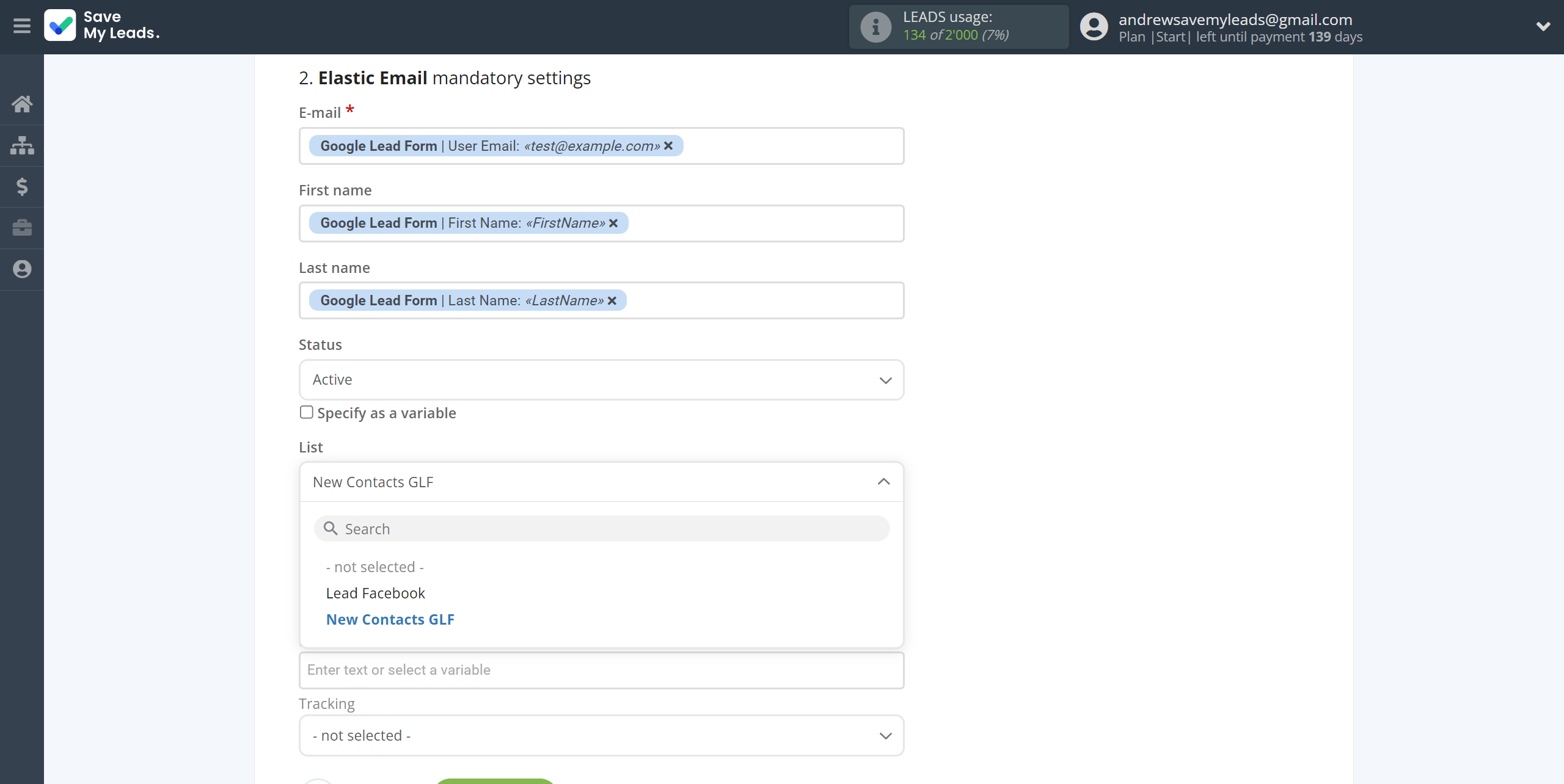
Task: Open the briefcase services icon
Action: point(22,228)
